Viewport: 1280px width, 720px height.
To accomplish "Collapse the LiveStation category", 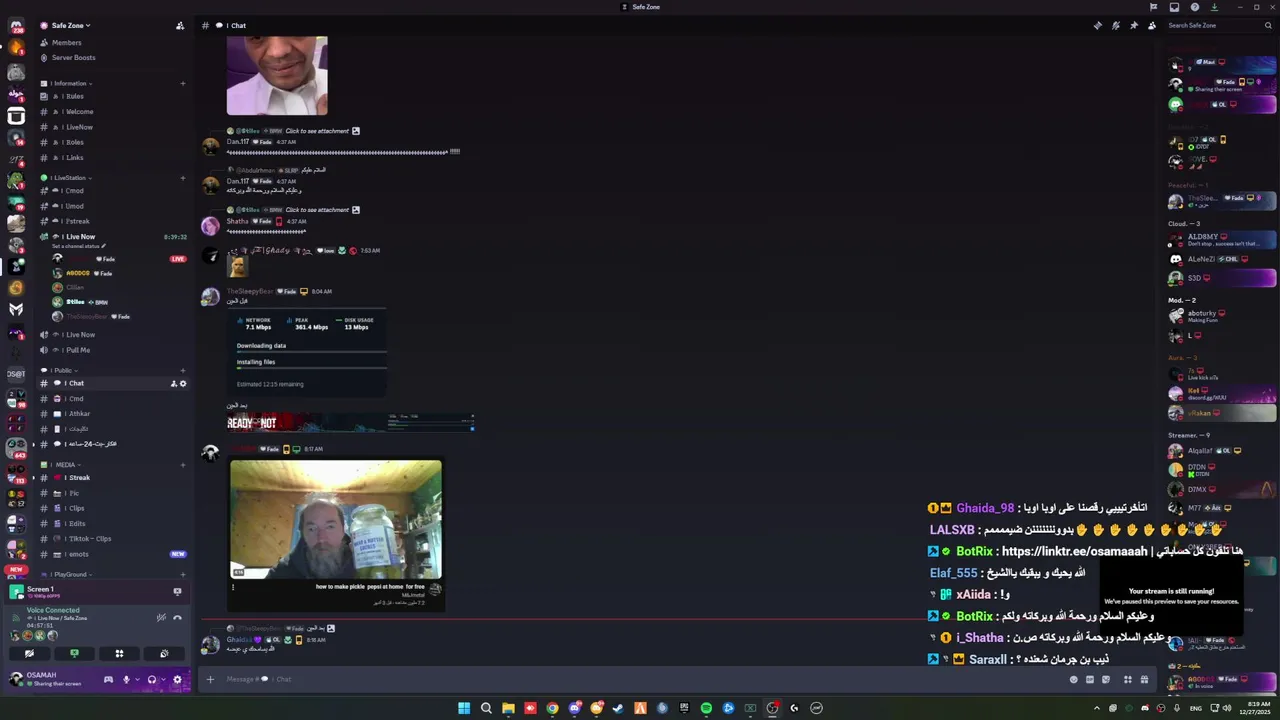I will click(x=68, y=177).
